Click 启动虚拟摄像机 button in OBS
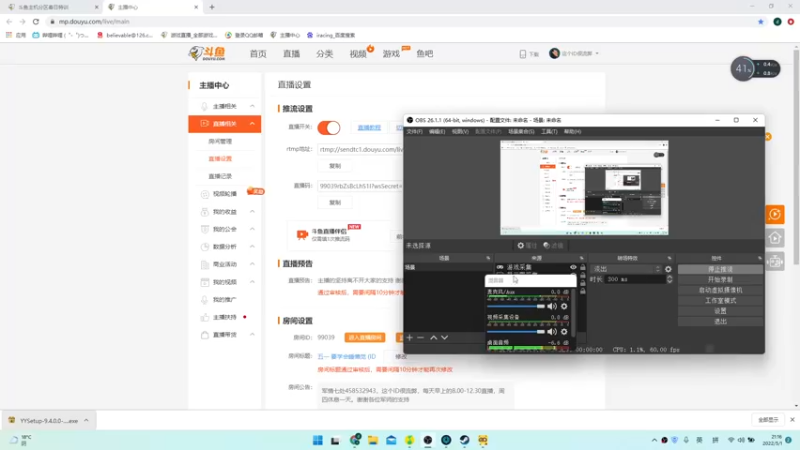 click(720, 290)
